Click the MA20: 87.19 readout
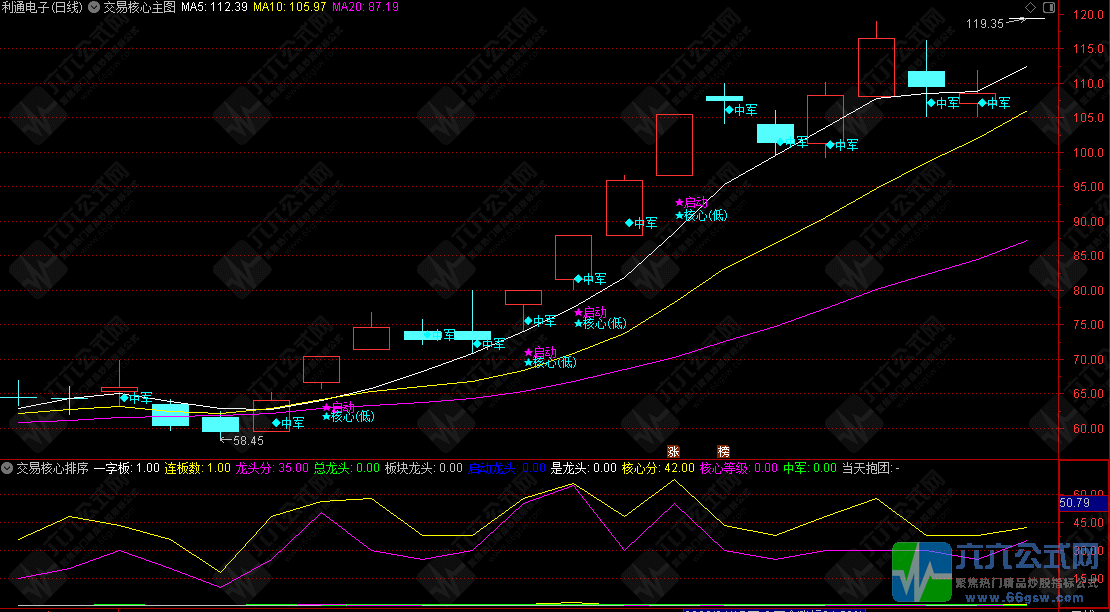Image resolution: width=1110 pixels, height=612 pixels. point(365,8)
